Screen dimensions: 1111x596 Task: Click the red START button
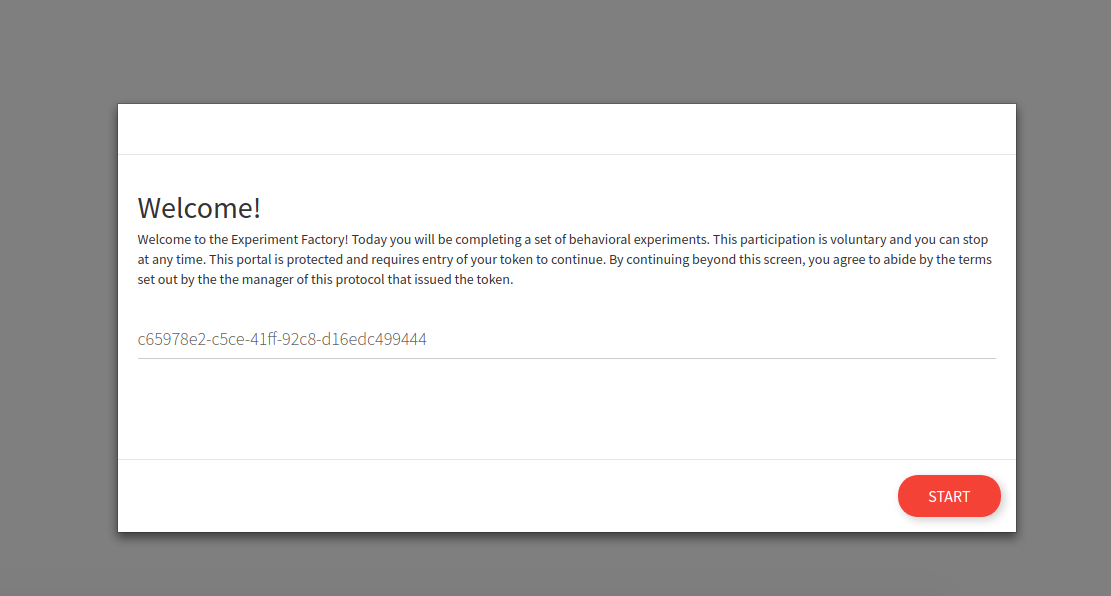click(x=949, y=496)
